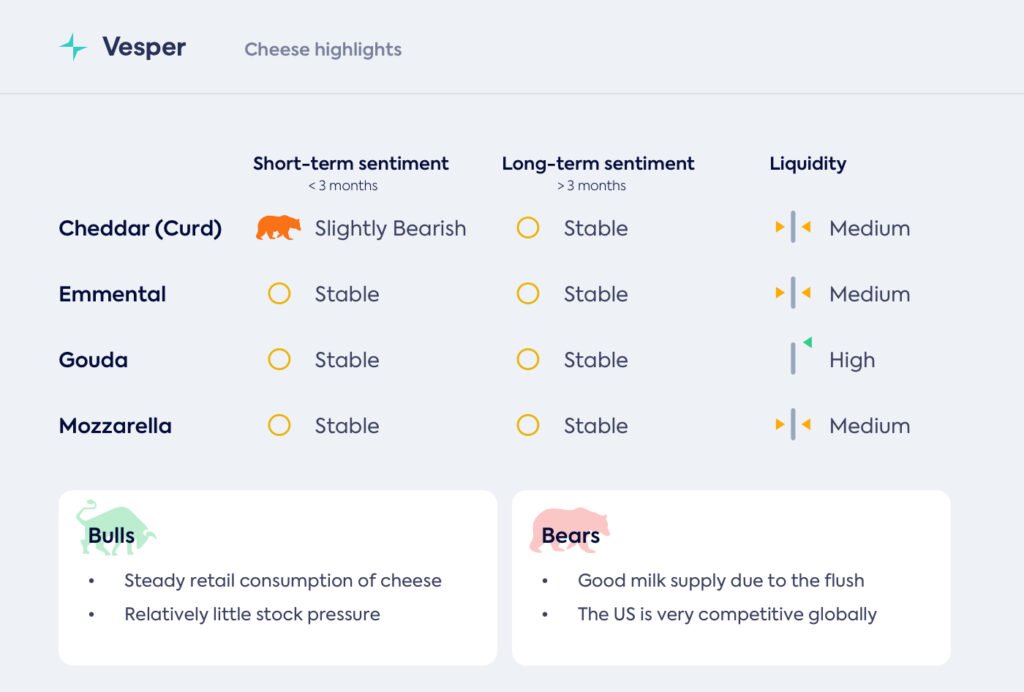1024x692 pixels.
Task: Select Gouda long-term stable circle
Action: click(x=528, y=360)
